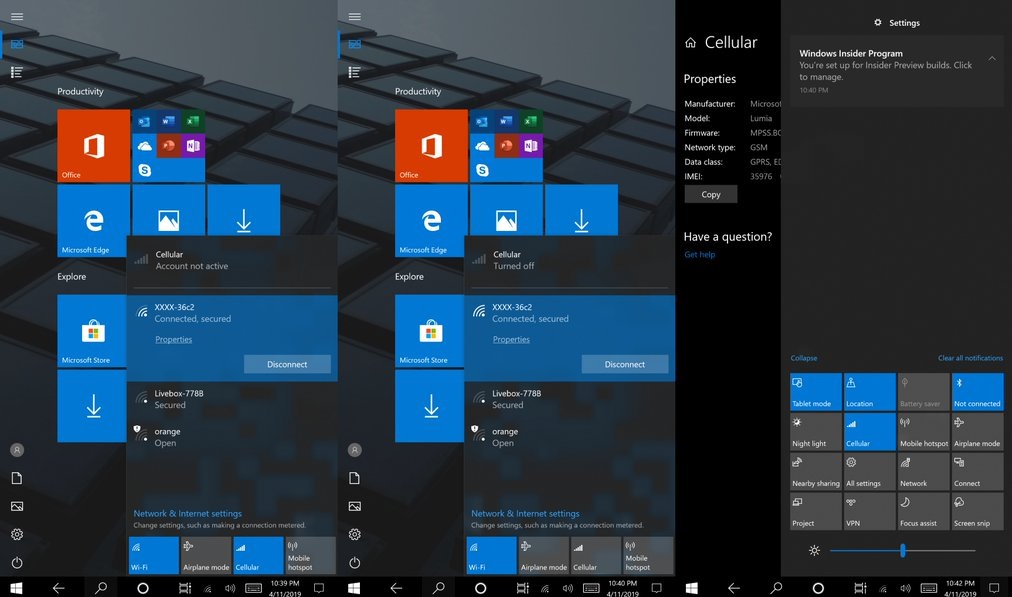Click the Power icon in the left Start sidebar
The width and height of the screenshot is (1012, 597).
point(17,563)
